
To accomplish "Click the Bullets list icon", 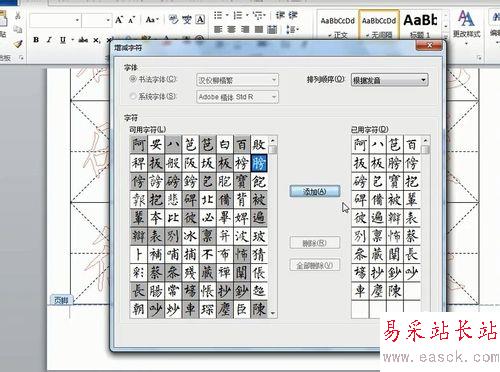I will [x=218, y=15].
